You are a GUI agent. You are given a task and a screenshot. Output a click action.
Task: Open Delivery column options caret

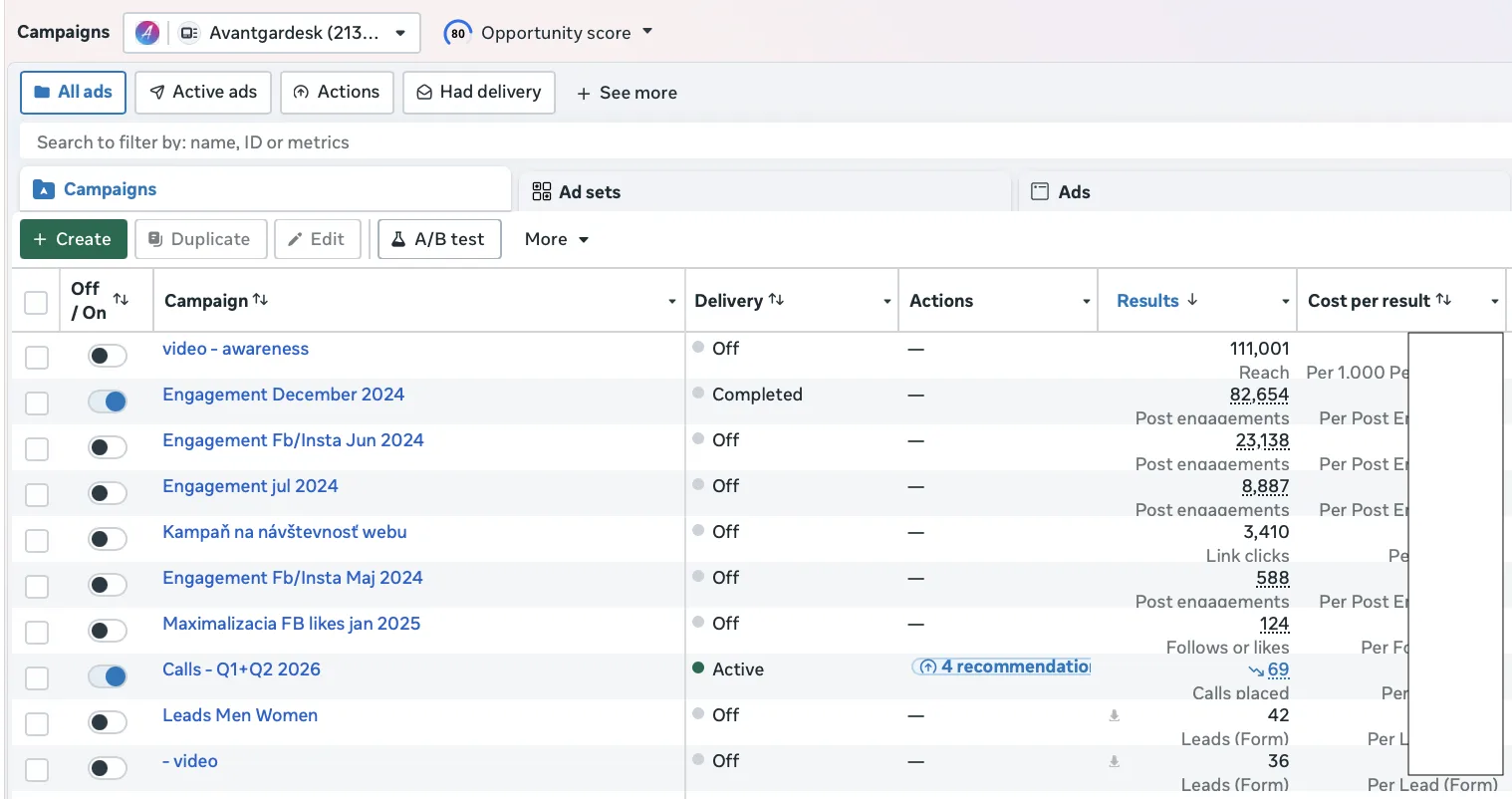pyautogui.click(x=886, y=301)
